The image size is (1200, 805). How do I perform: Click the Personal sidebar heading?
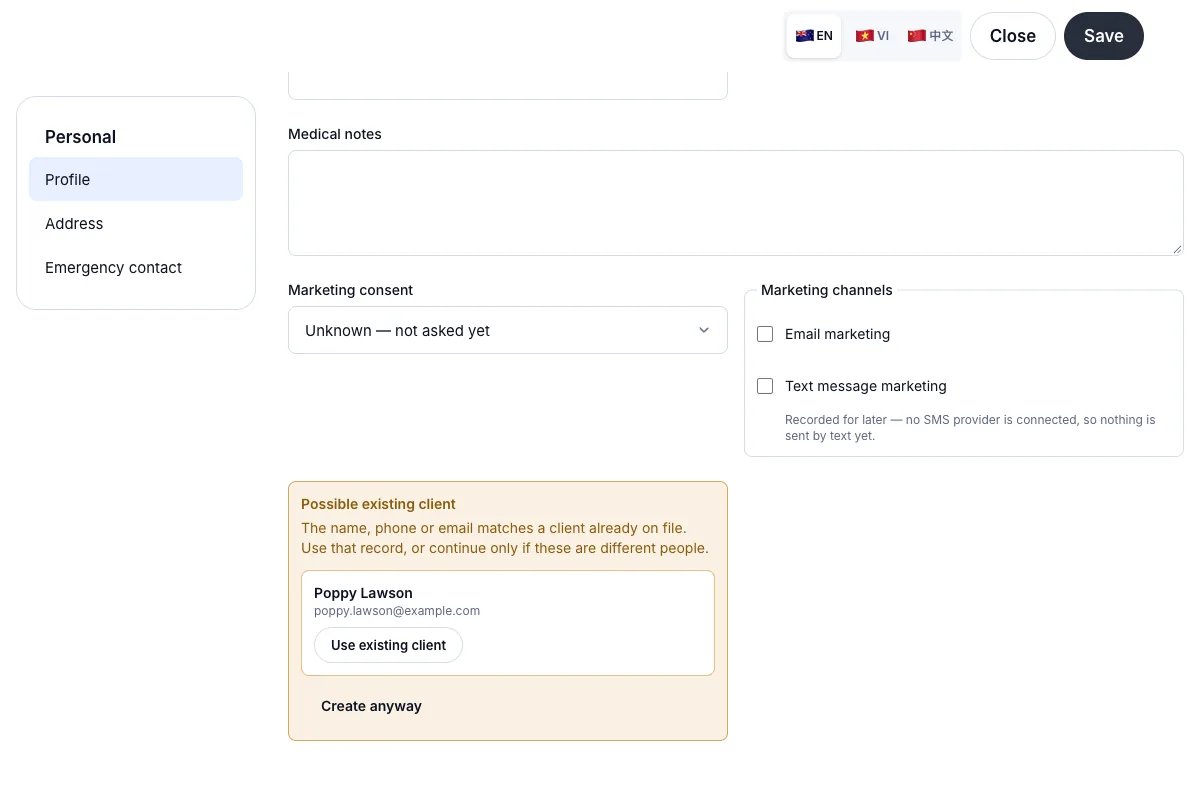(x=80, y=137)
